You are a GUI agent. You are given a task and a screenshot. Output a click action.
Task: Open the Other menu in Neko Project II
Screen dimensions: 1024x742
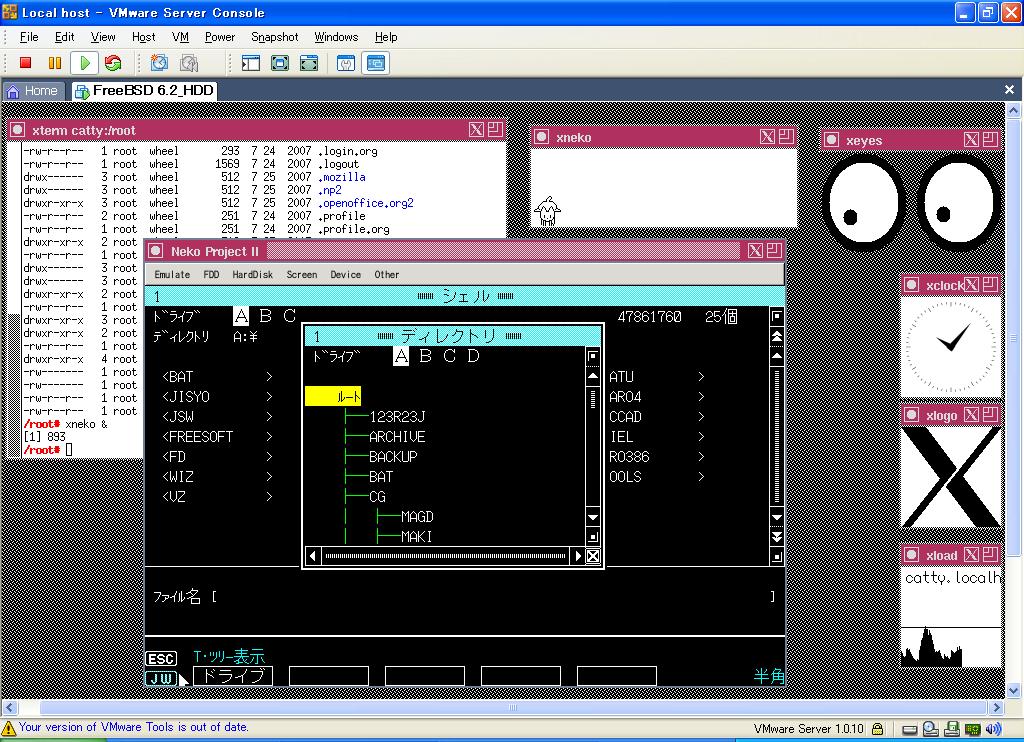(387, 274)
